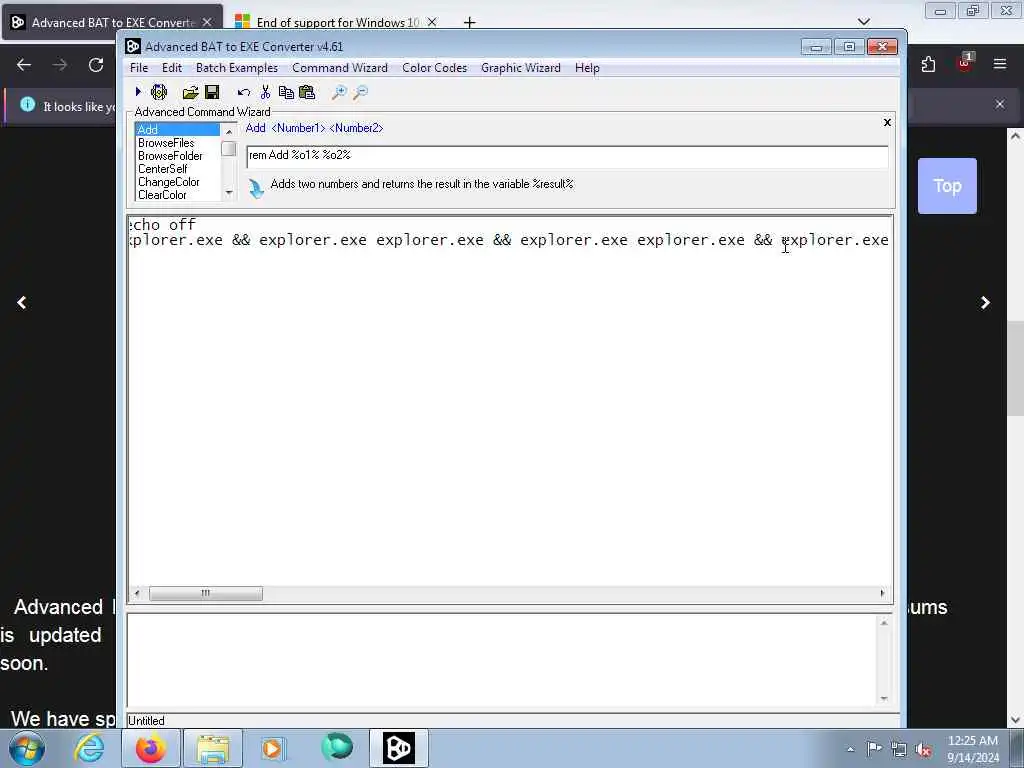Close the End of support browser tab

coord(432,22)
